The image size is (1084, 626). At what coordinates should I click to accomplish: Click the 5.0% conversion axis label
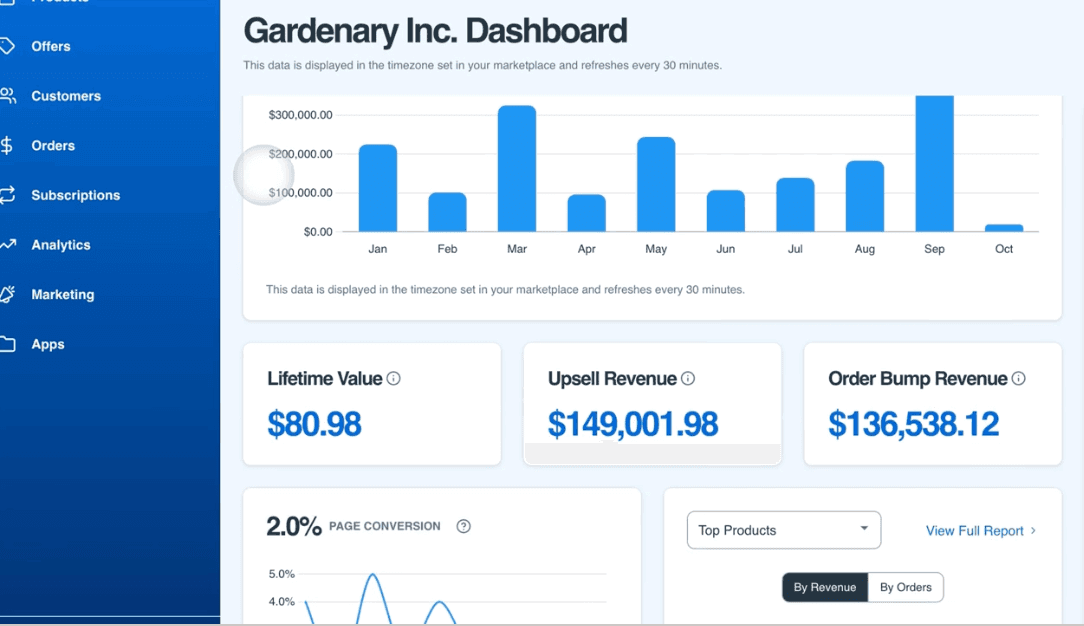tap(281, 574)
